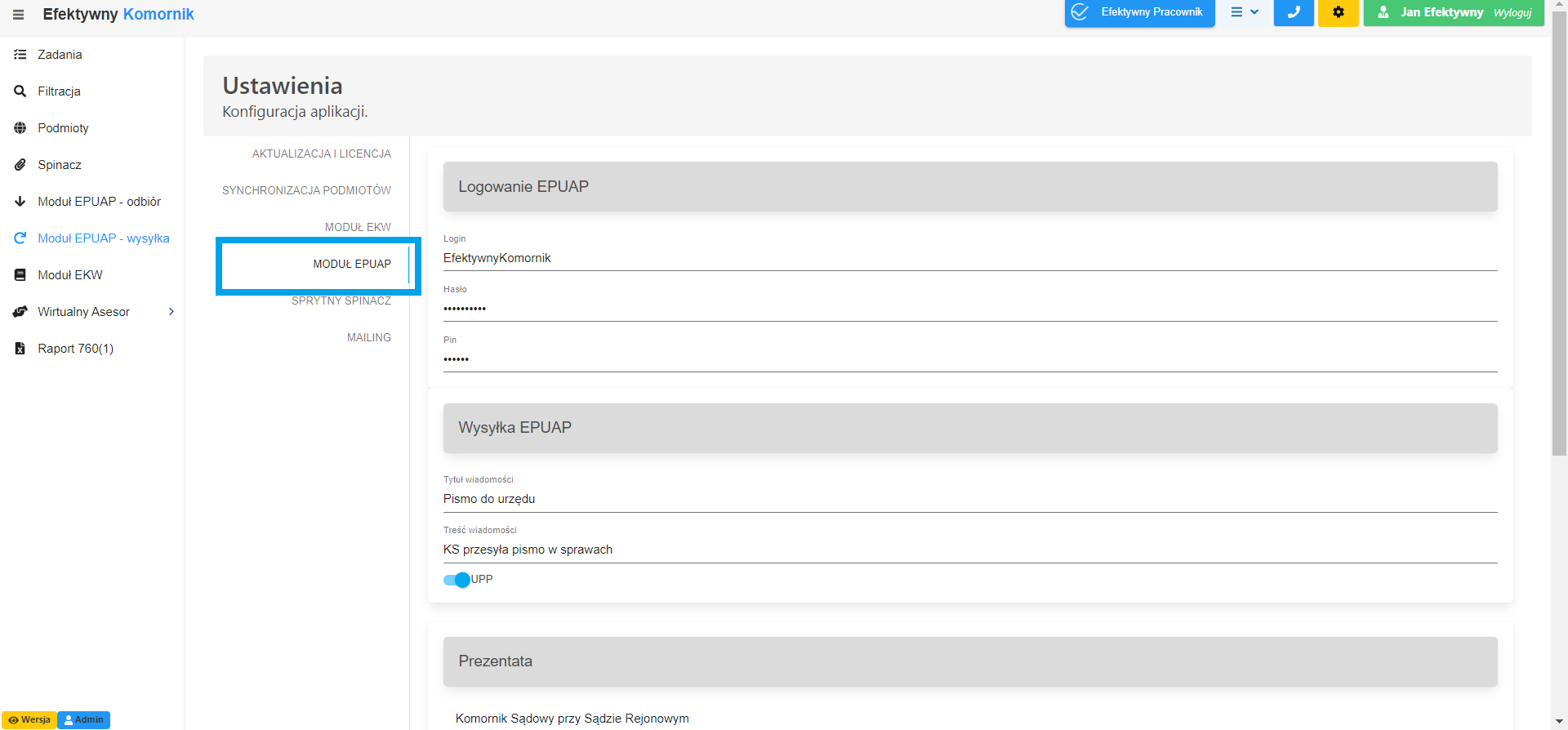Open Synchronizacja podmiotów tab
The width and height of the screenshot is (1568, 730).
click(306, 190)
